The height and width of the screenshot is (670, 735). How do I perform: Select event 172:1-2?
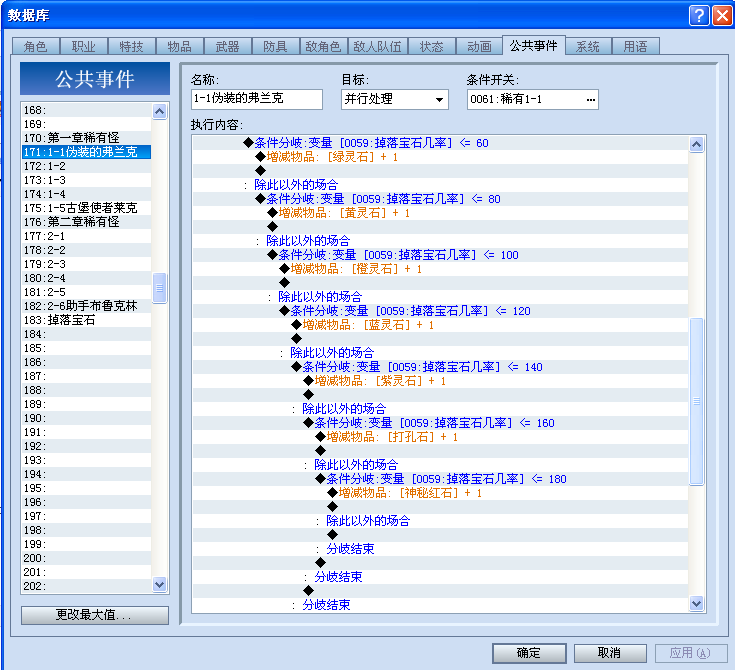pos(87,166)
